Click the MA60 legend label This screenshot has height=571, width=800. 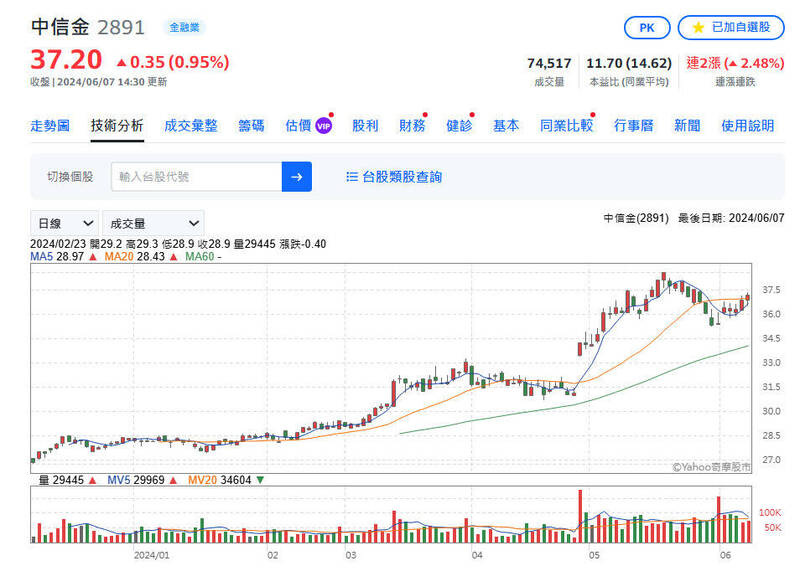pos(199,256)
